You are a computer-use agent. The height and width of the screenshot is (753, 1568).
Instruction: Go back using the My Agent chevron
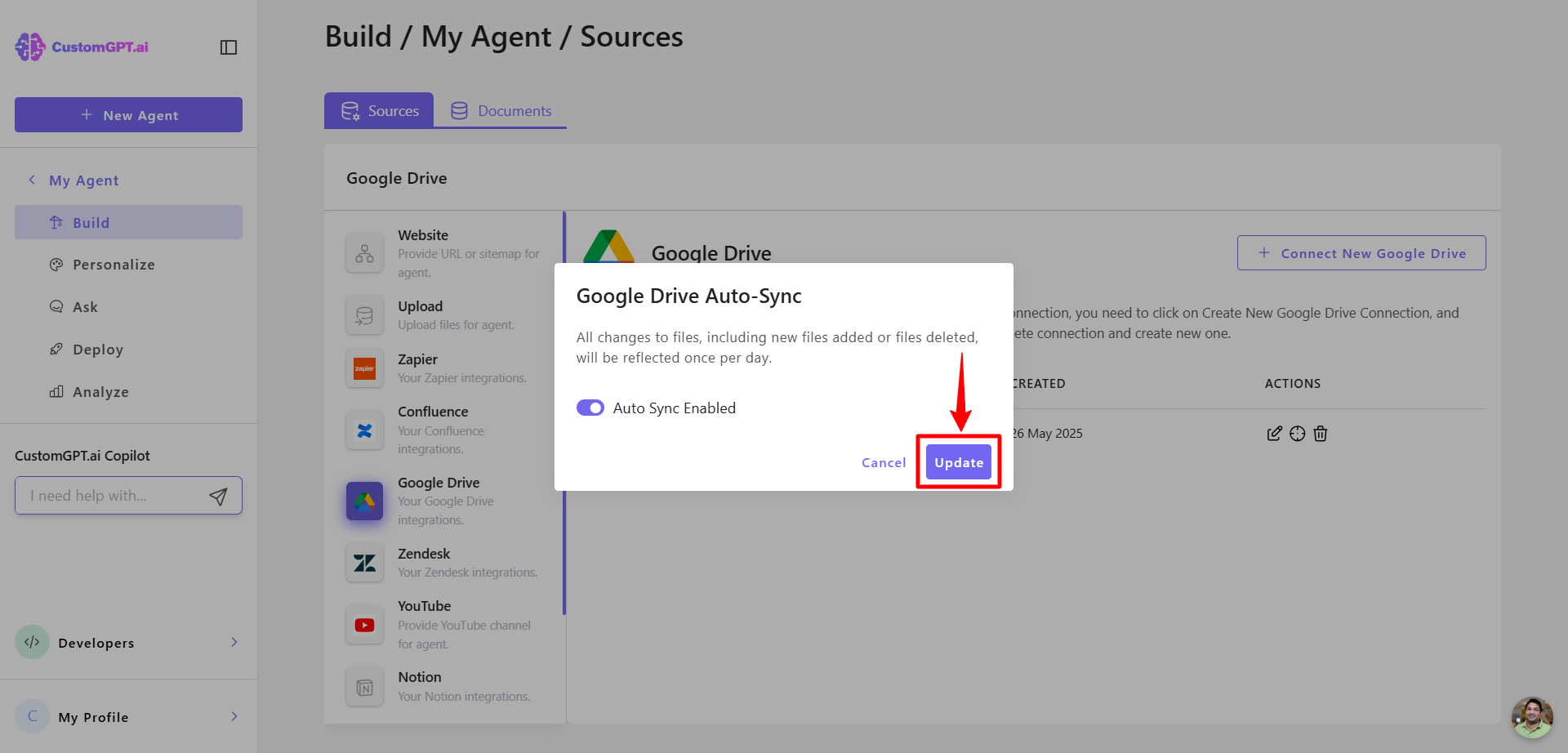coord(32,180)
